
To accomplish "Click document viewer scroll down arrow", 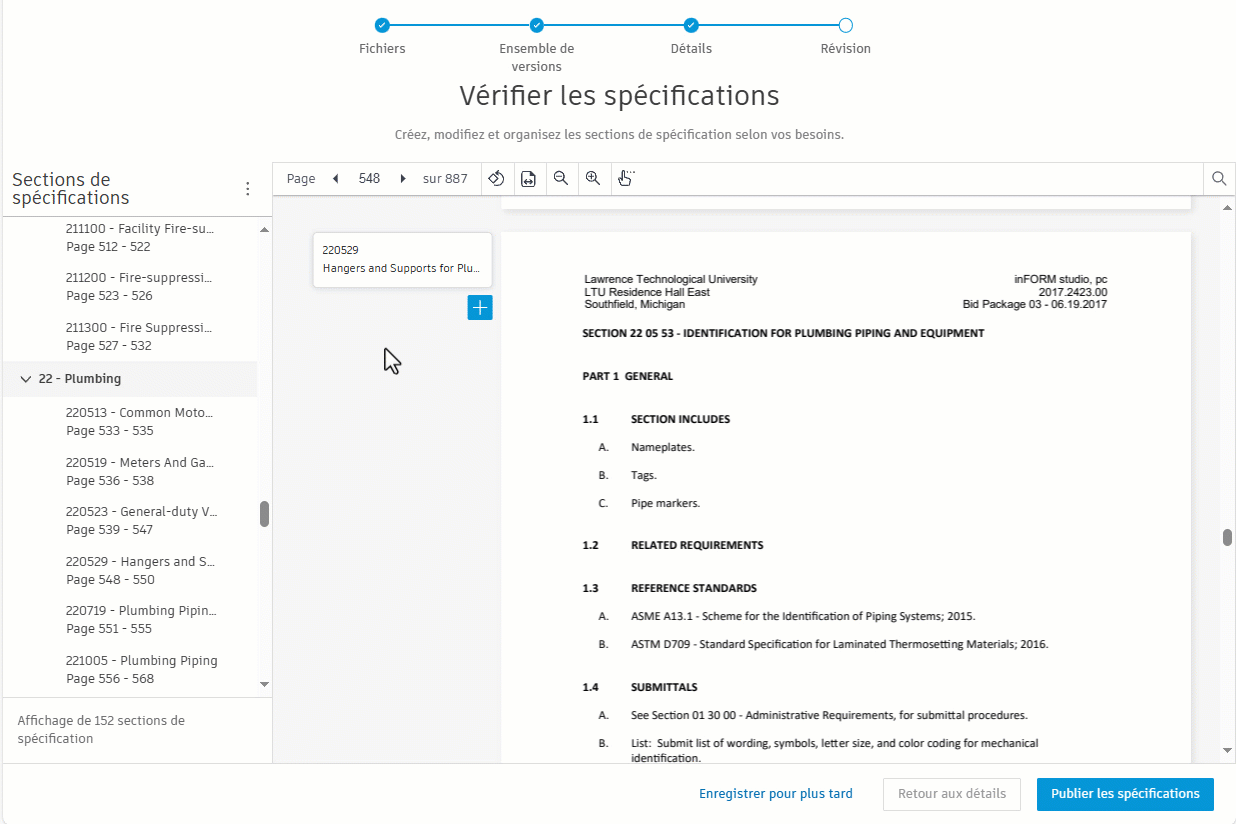I will (1227, 750).
